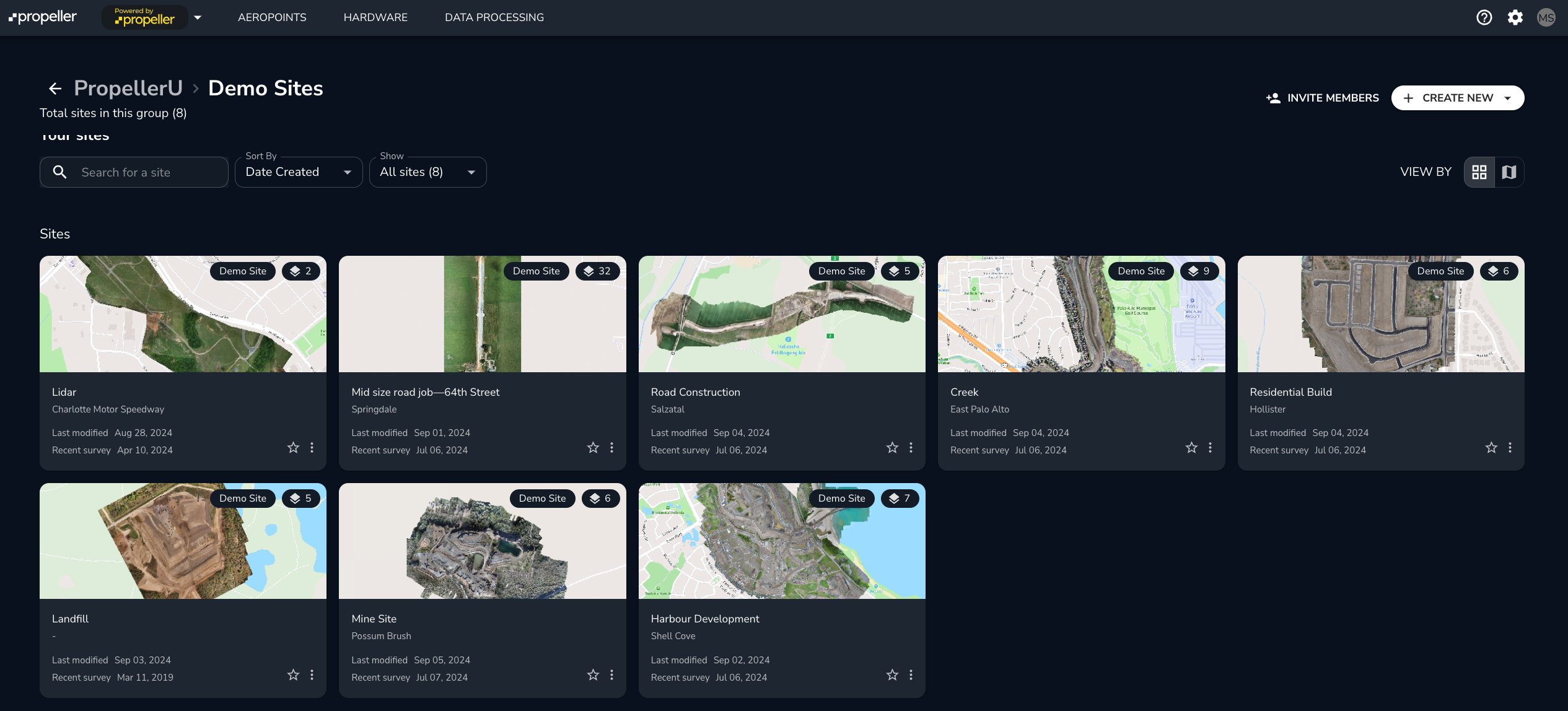Favorite the Creek site with star
Image resolution: width=1568 pixels, height=711 pixels.
tap(1191, 447)
